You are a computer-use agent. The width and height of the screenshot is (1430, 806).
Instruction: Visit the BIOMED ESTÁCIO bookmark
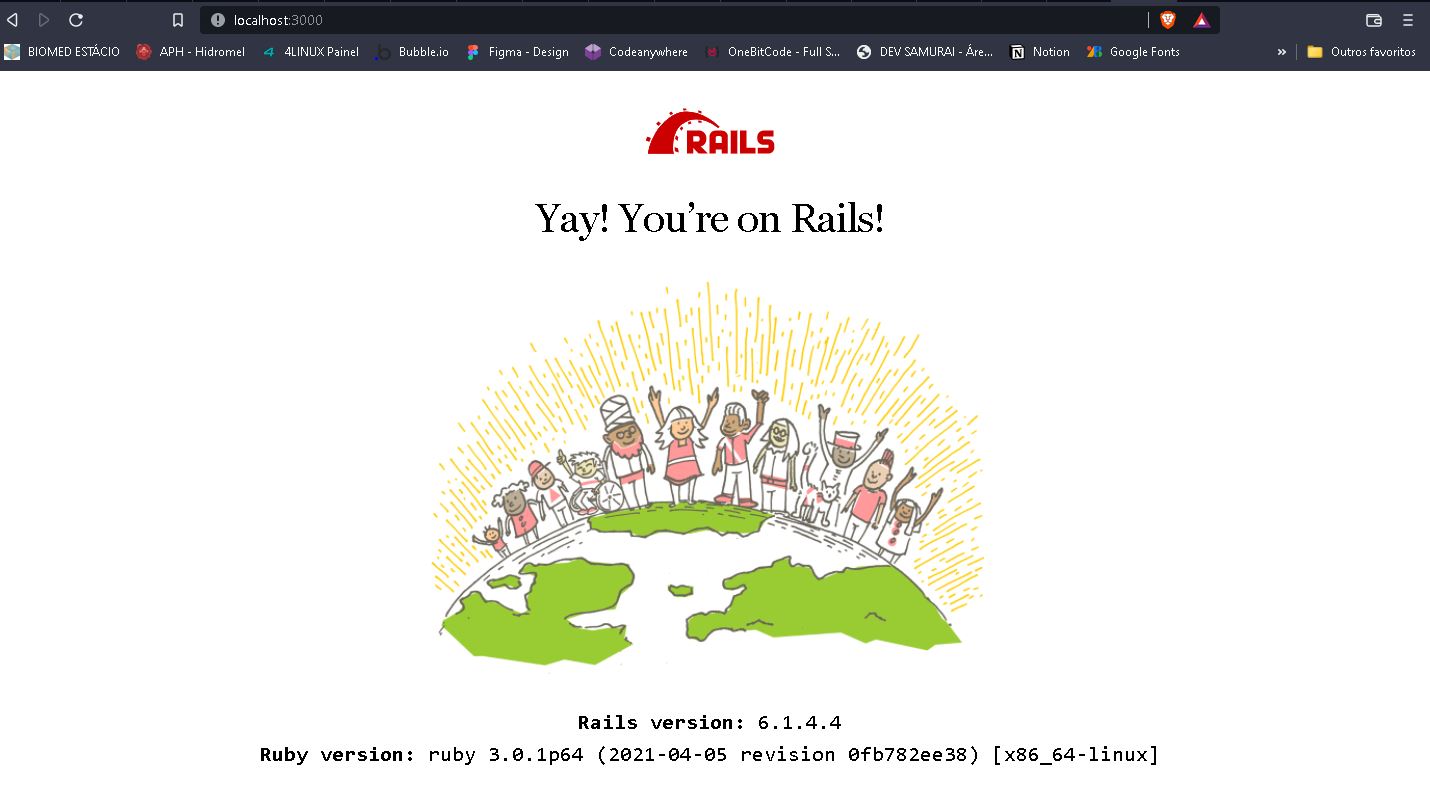pyautogui.click(x=63, y=52)
